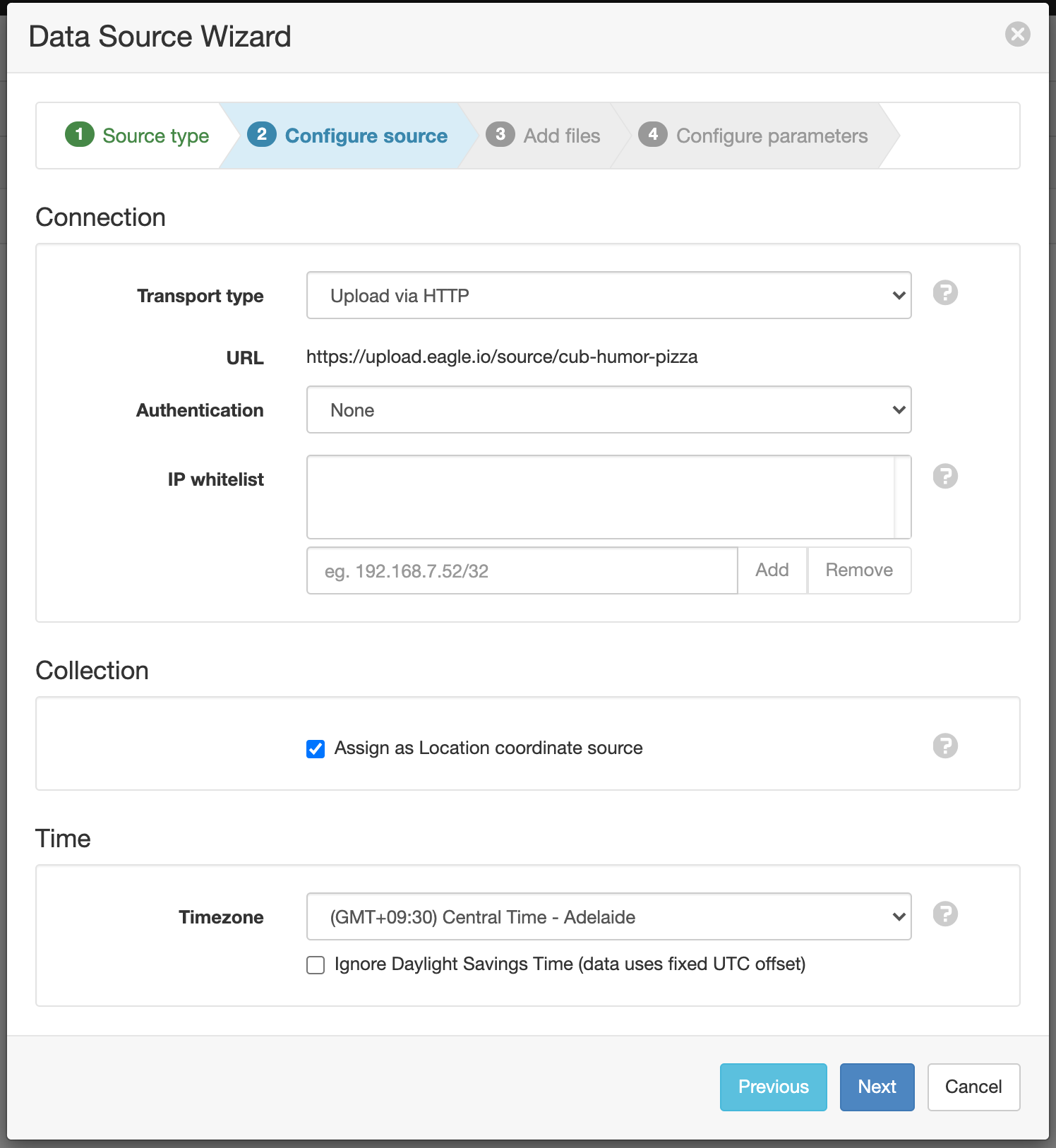
Task: Select the upload URL text
Action: point(502,357)
